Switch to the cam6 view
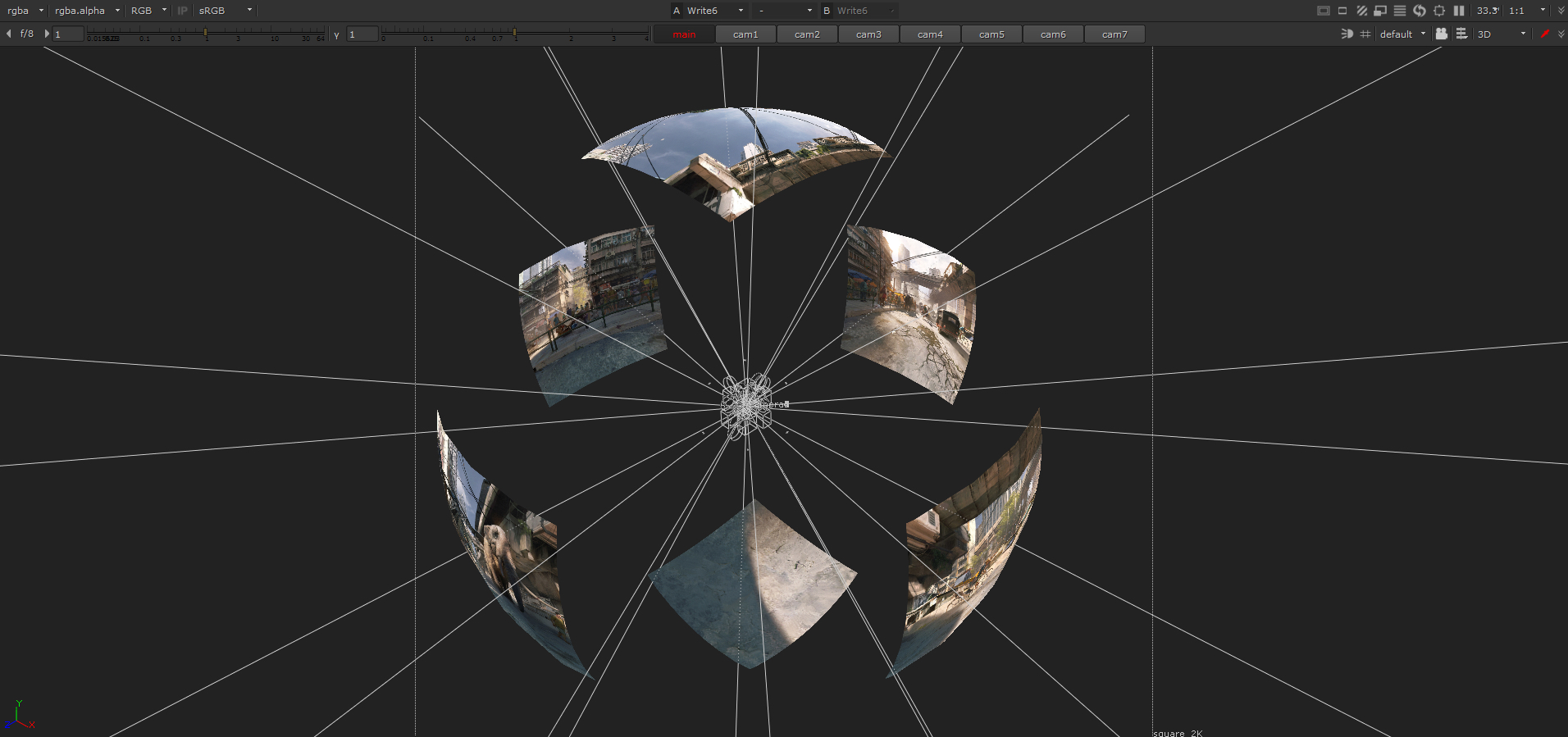The height and width of the screenshot is (737, 1568). click(x=1053, y=34)
